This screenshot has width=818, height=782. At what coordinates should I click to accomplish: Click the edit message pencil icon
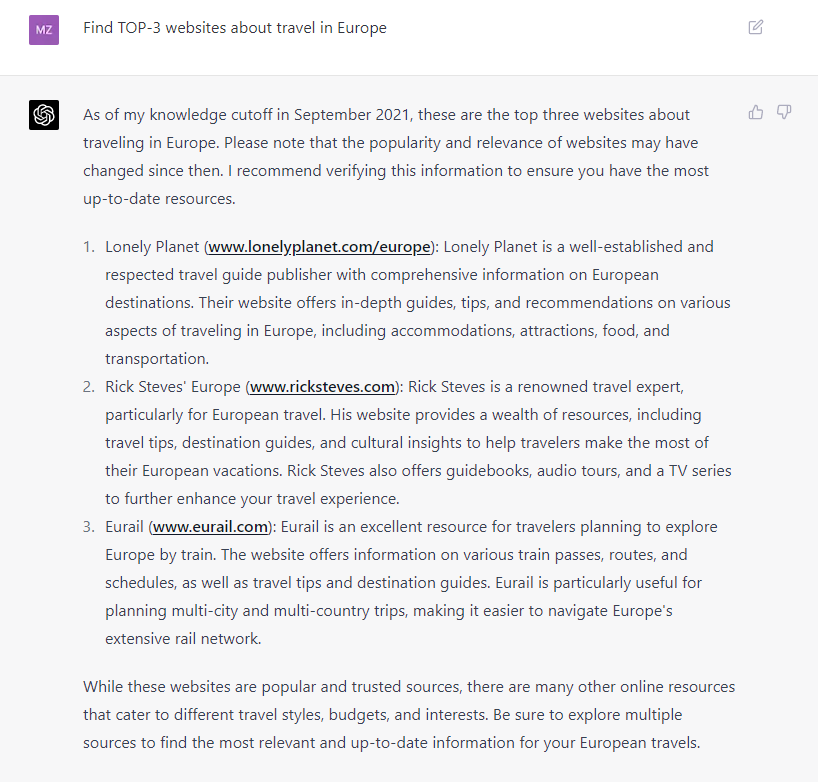[755, 27]
